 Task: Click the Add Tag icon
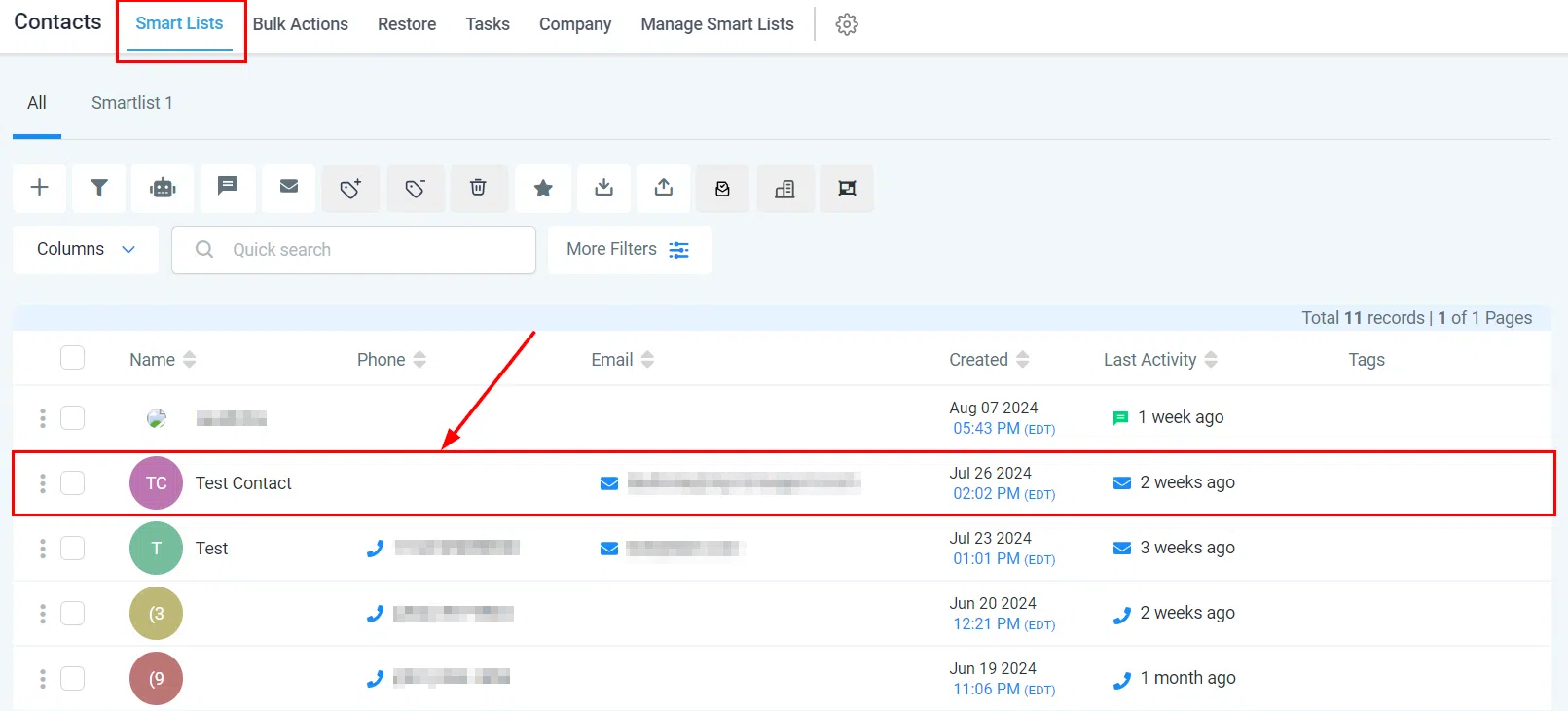(350, 188)
